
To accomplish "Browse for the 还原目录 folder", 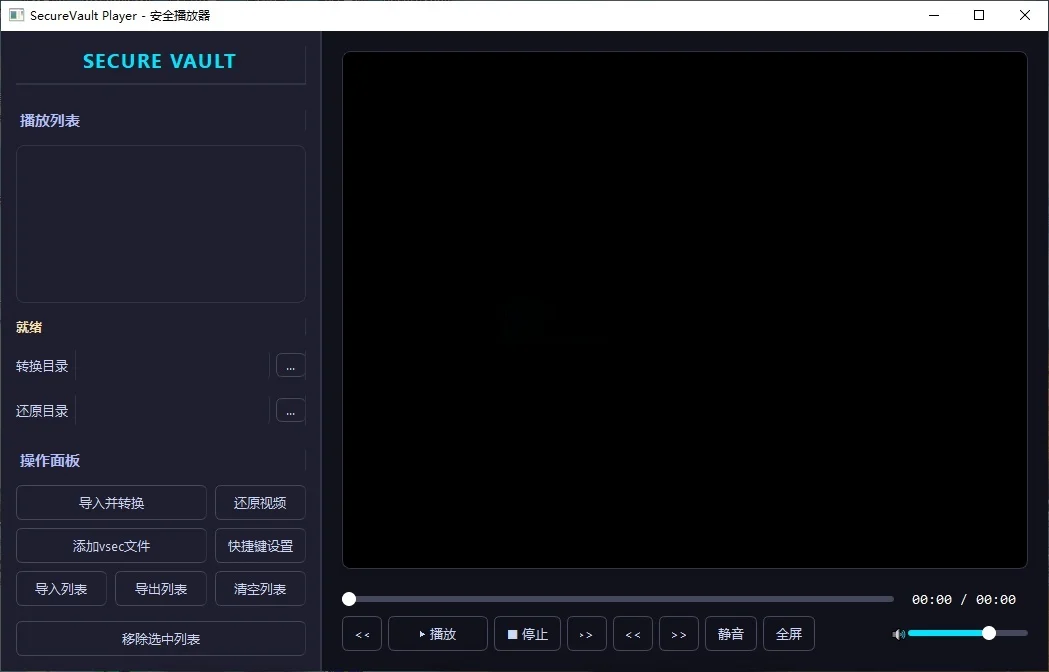I will tap(290, 410).
